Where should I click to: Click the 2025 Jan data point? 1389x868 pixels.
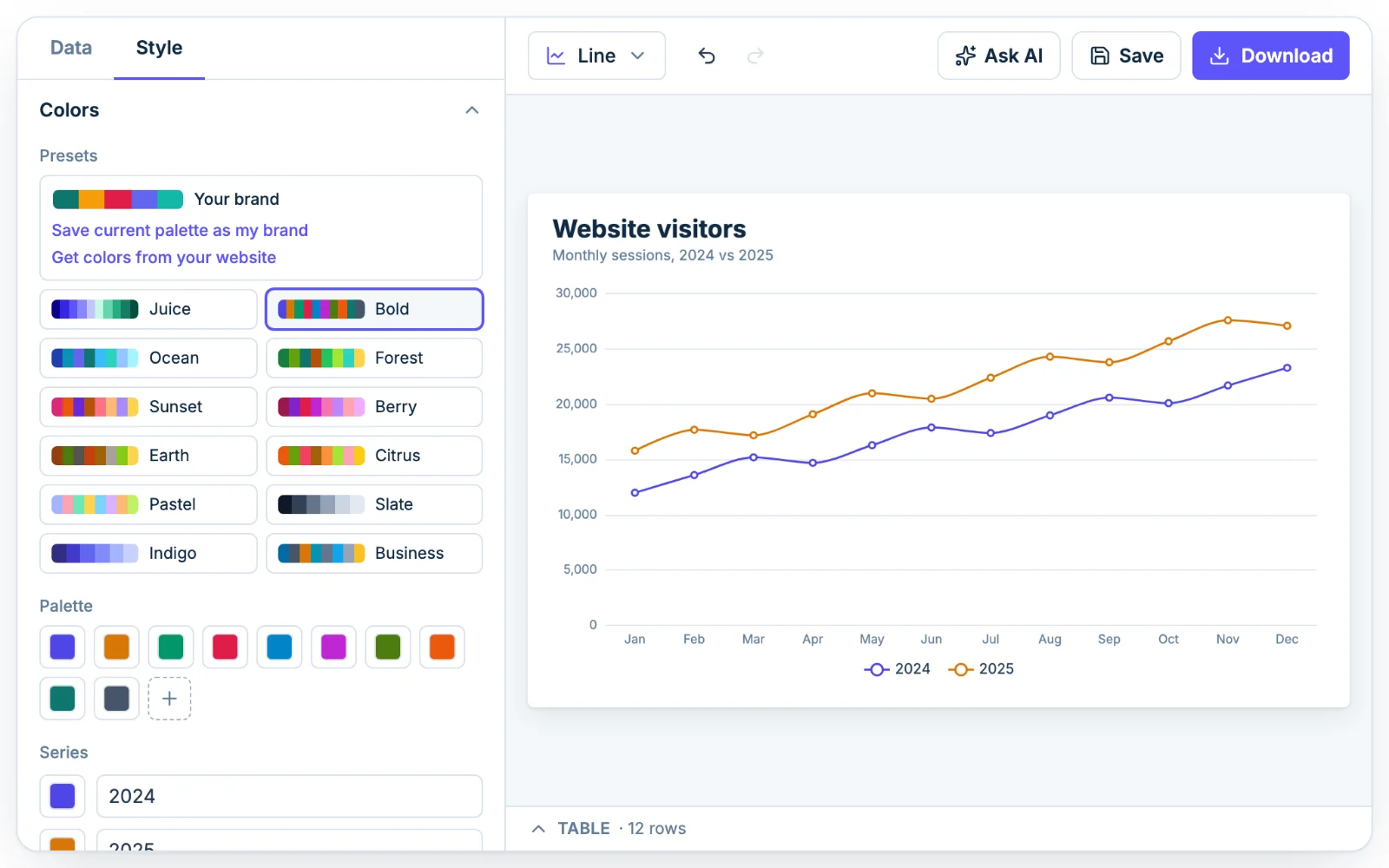pyautogui.click(x=635, y=450)
